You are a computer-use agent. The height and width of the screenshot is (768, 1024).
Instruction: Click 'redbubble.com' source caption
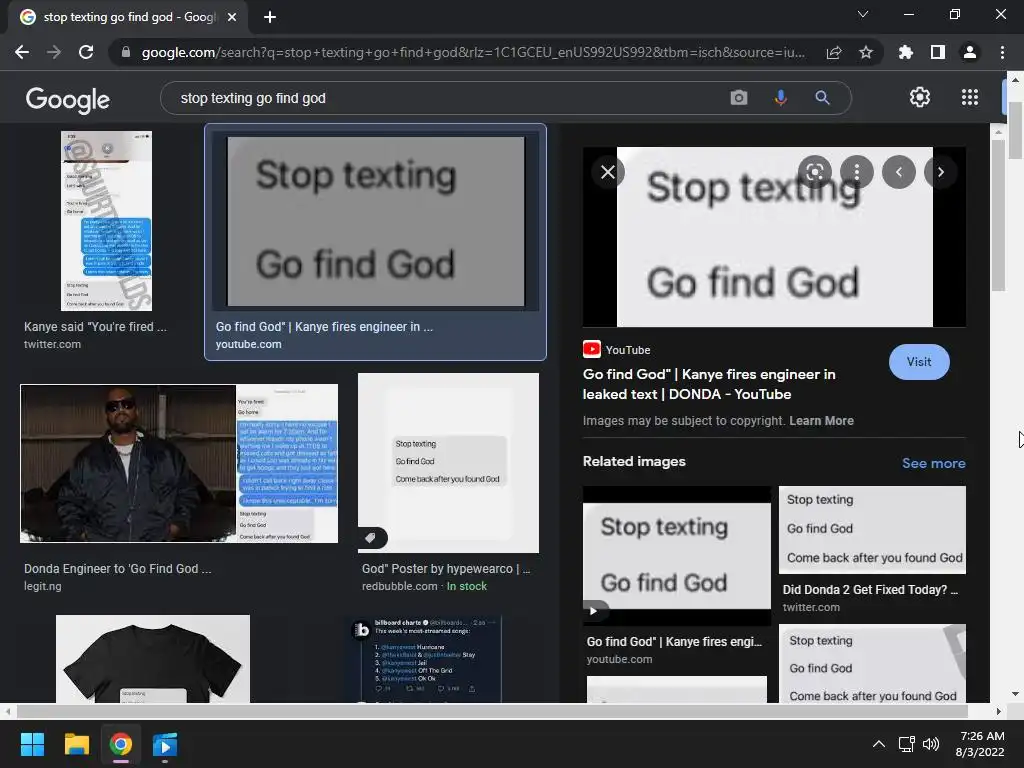(x=400, y=586)
